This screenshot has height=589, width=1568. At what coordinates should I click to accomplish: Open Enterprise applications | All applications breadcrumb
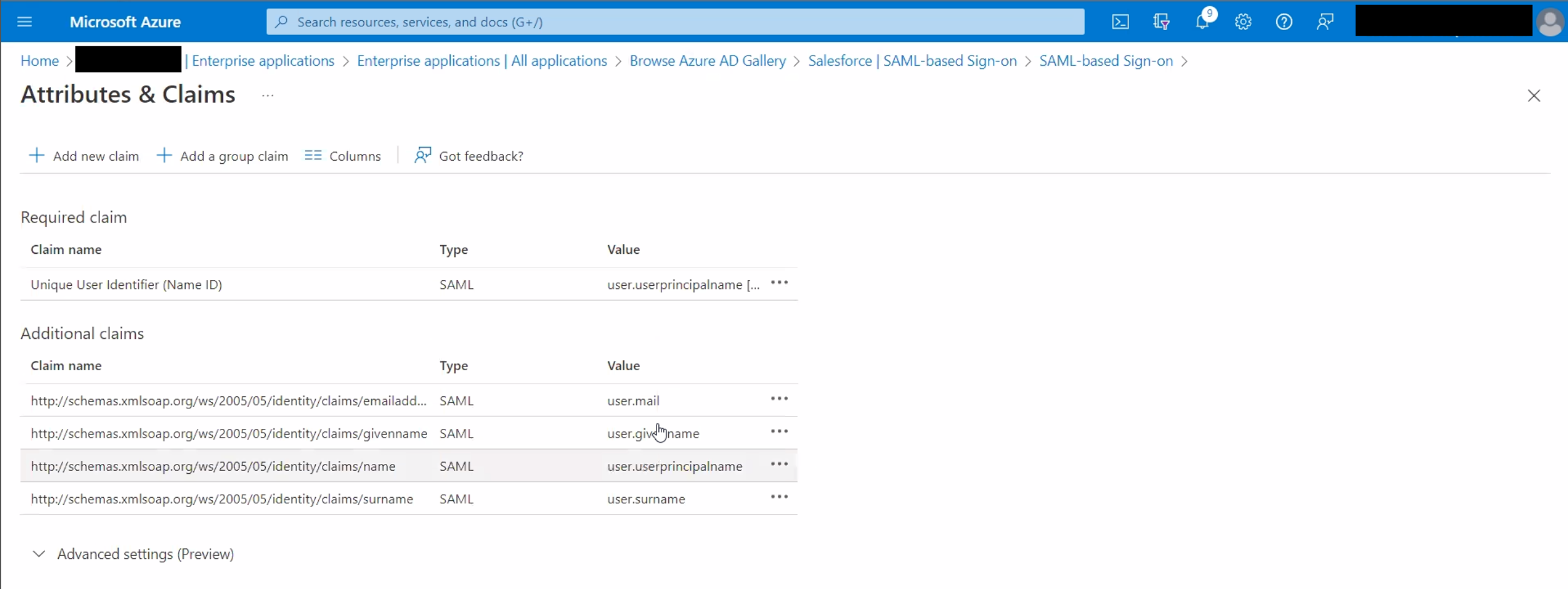click(x=482, y=61)
